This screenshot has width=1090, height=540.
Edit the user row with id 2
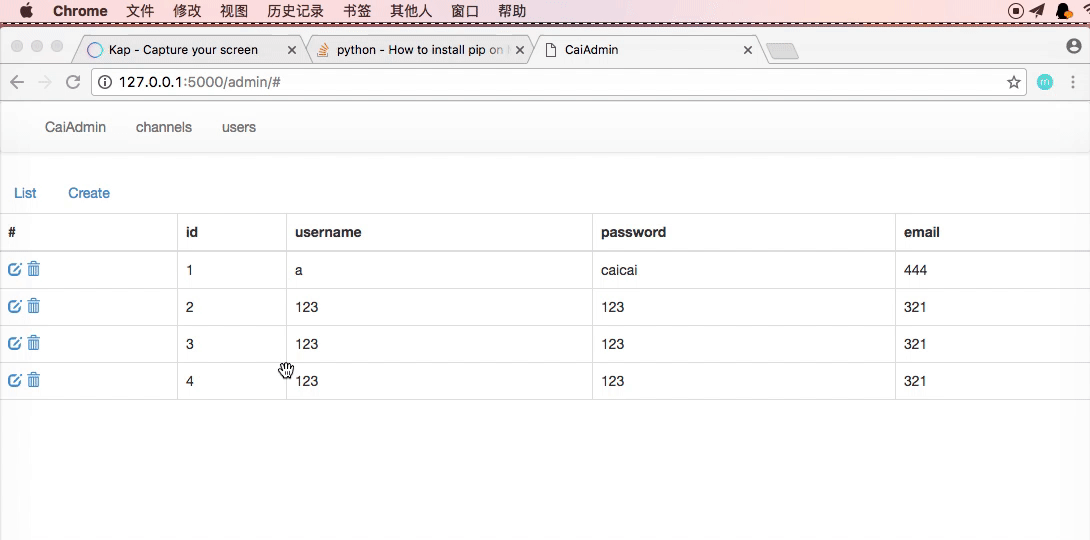coord(15,306)
